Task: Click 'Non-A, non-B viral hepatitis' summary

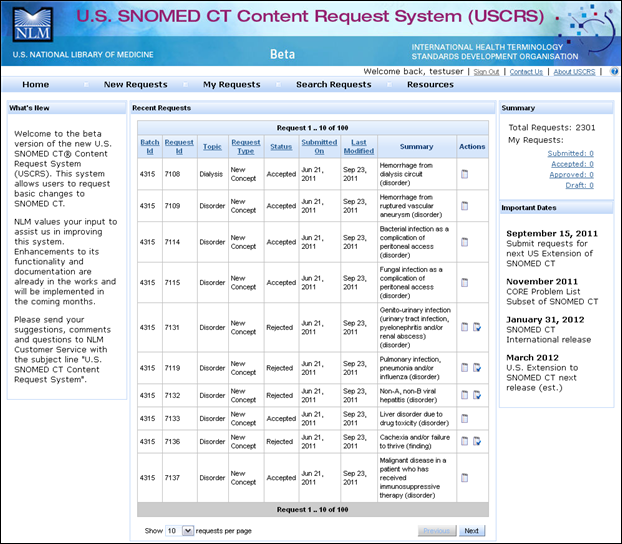Action: click(408, 395)
